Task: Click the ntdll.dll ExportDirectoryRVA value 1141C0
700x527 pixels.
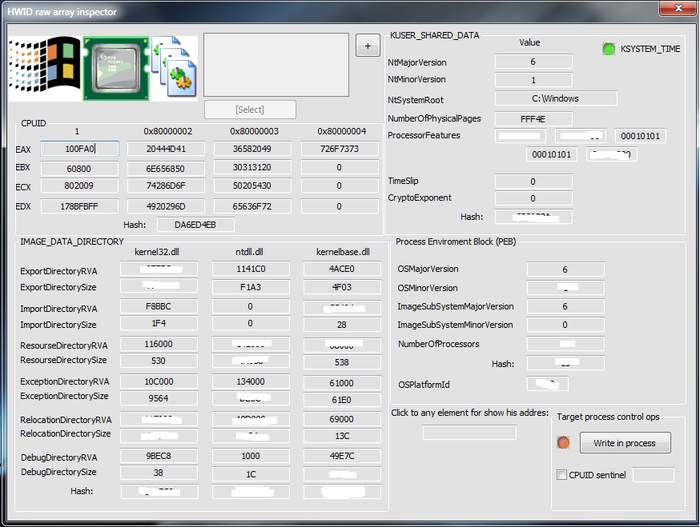Action: 250,269
